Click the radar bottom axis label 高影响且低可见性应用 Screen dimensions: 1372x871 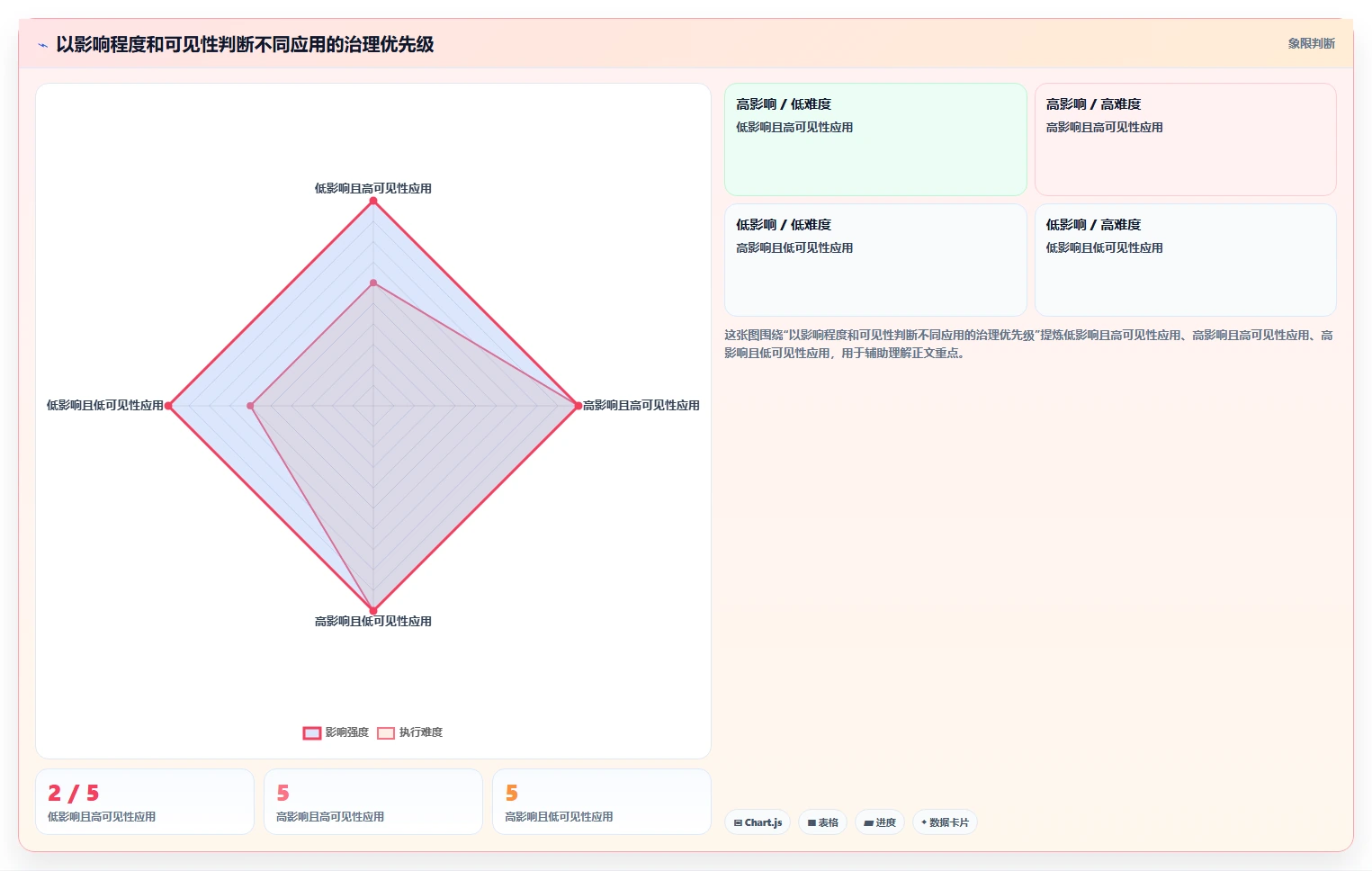(373, 621)
